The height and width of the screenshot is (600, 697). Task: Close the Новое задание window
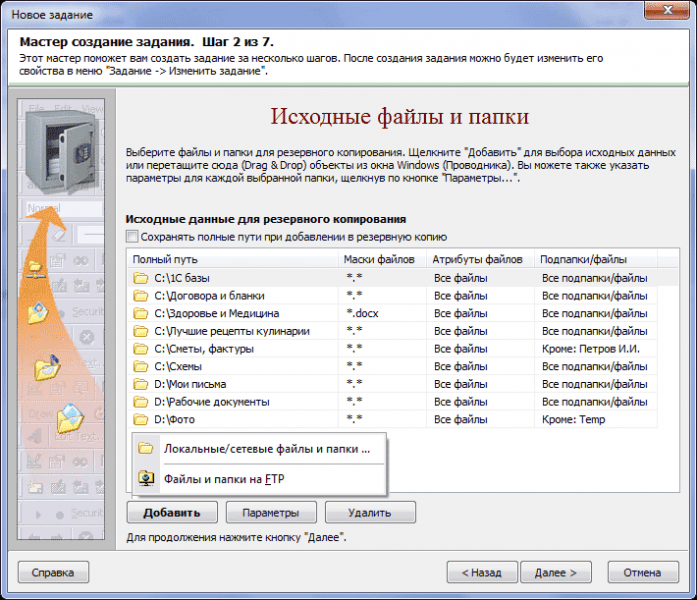[x=668, y=10]
